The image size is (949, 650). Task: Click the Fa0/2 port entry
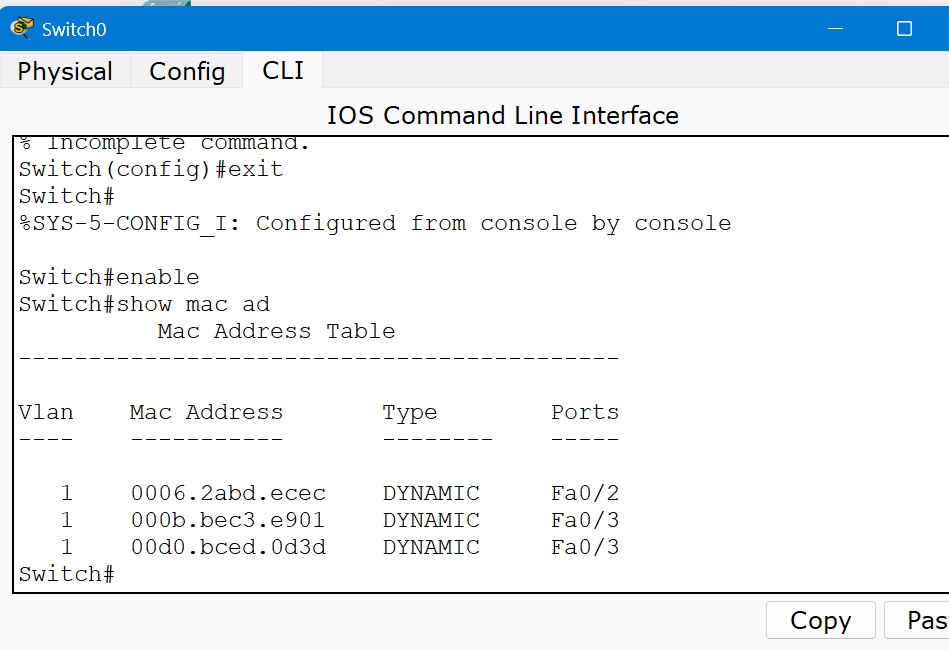pos(585,493)
